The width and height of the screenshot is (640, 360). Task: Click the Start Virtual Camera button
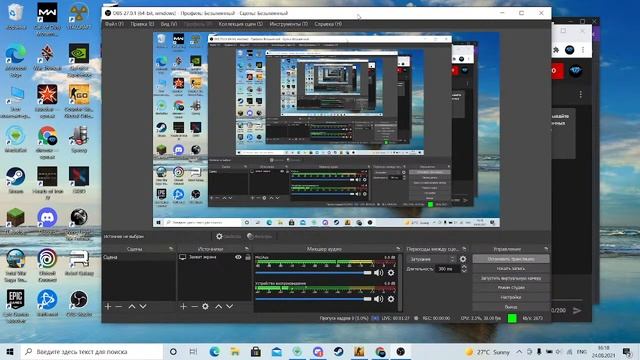tap(511, 278)
